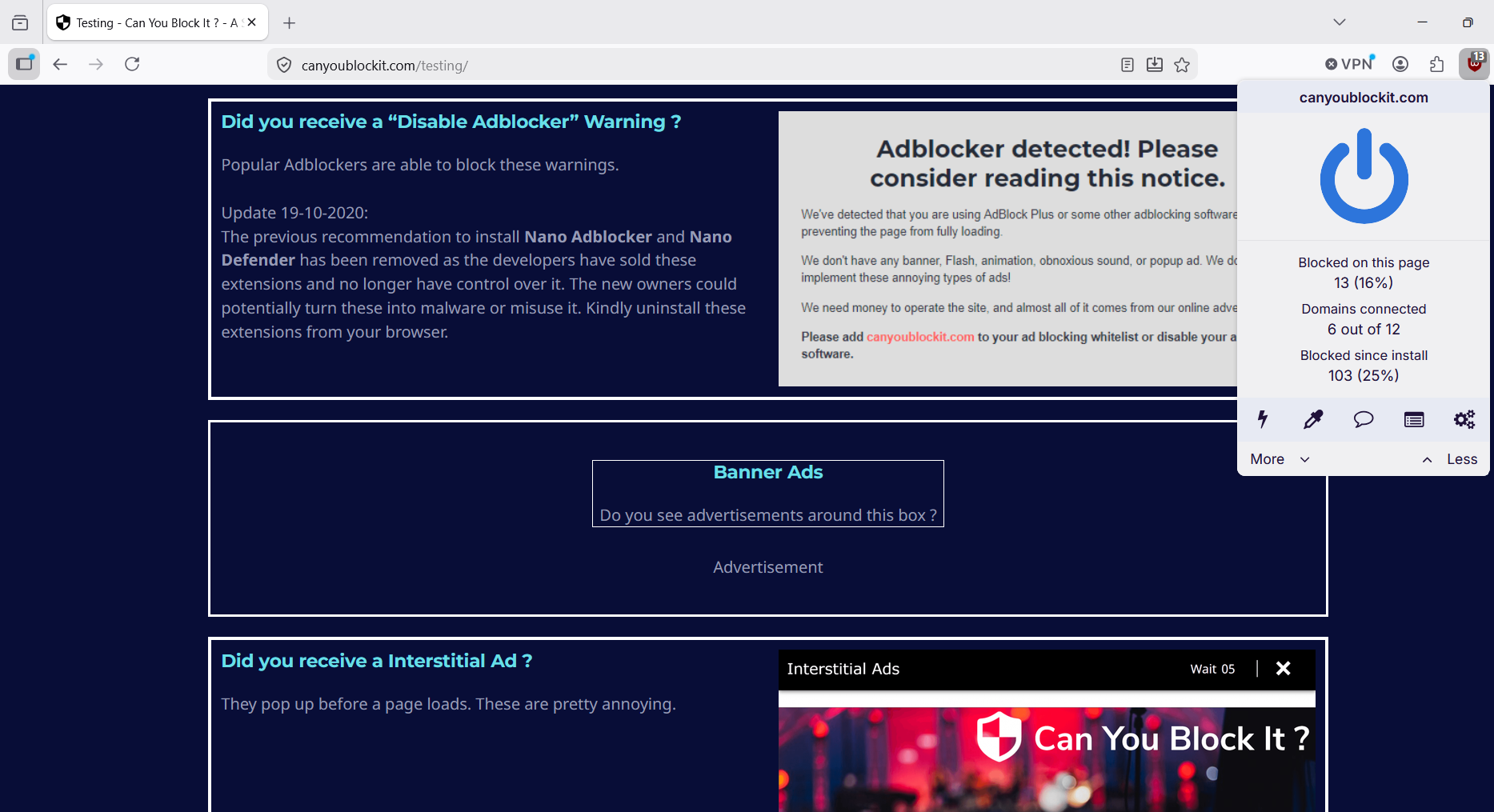Click the canyoublockit.com red link
Screen dimensions: 1494x812
pyautogui.click(x=920, y=337)
